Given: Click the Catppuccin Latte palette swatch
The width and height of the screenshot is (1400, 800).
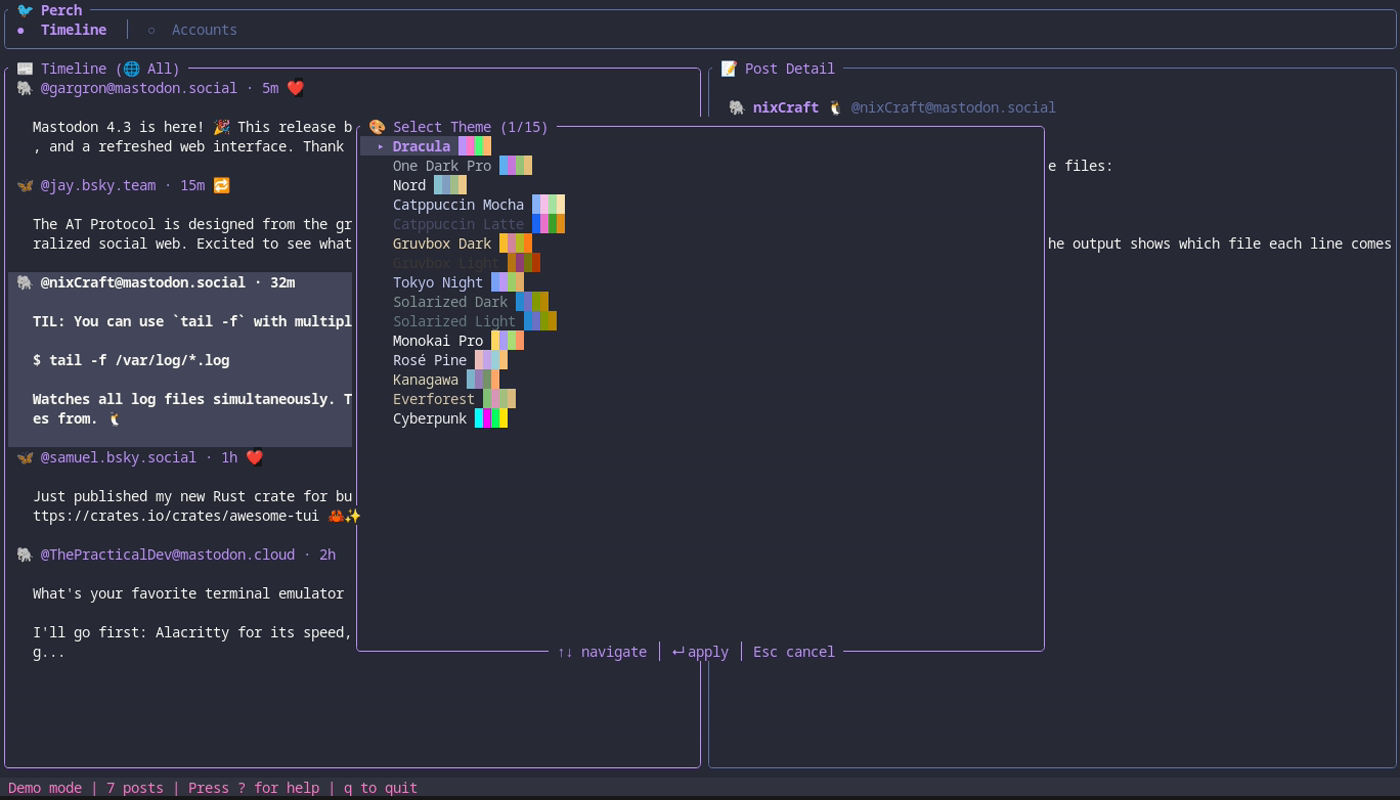Looking at the screenshot, I should pos(548,224).
